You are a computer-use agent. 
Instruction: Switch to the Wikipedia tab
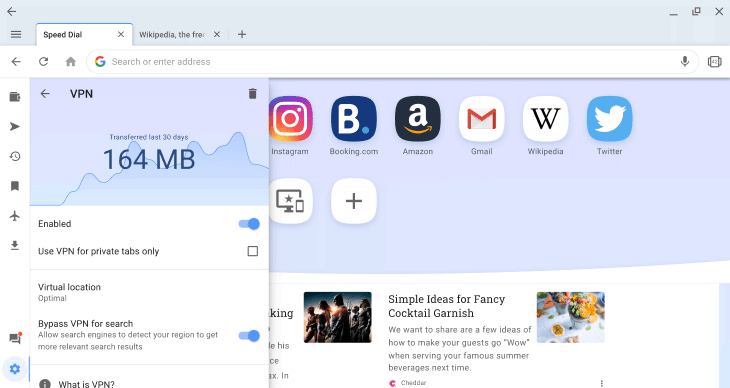click(171, 34)
